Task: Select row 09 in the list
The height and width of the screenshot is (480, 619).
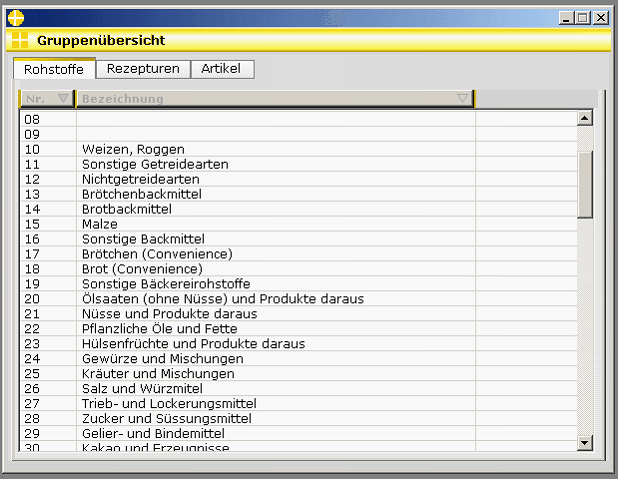Action: [299, 134]
